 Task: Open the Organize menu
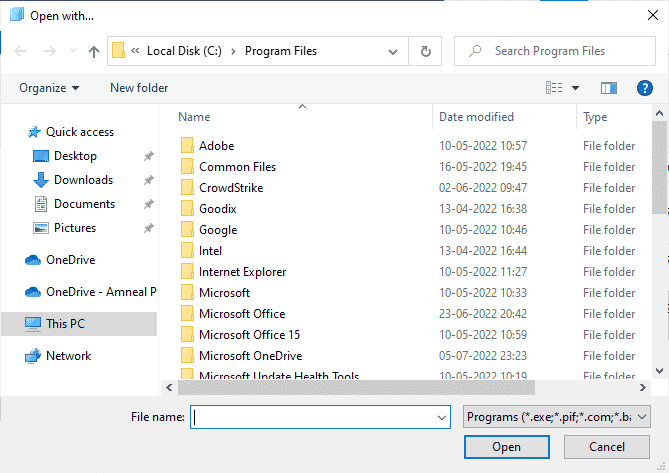coord(49,88)
